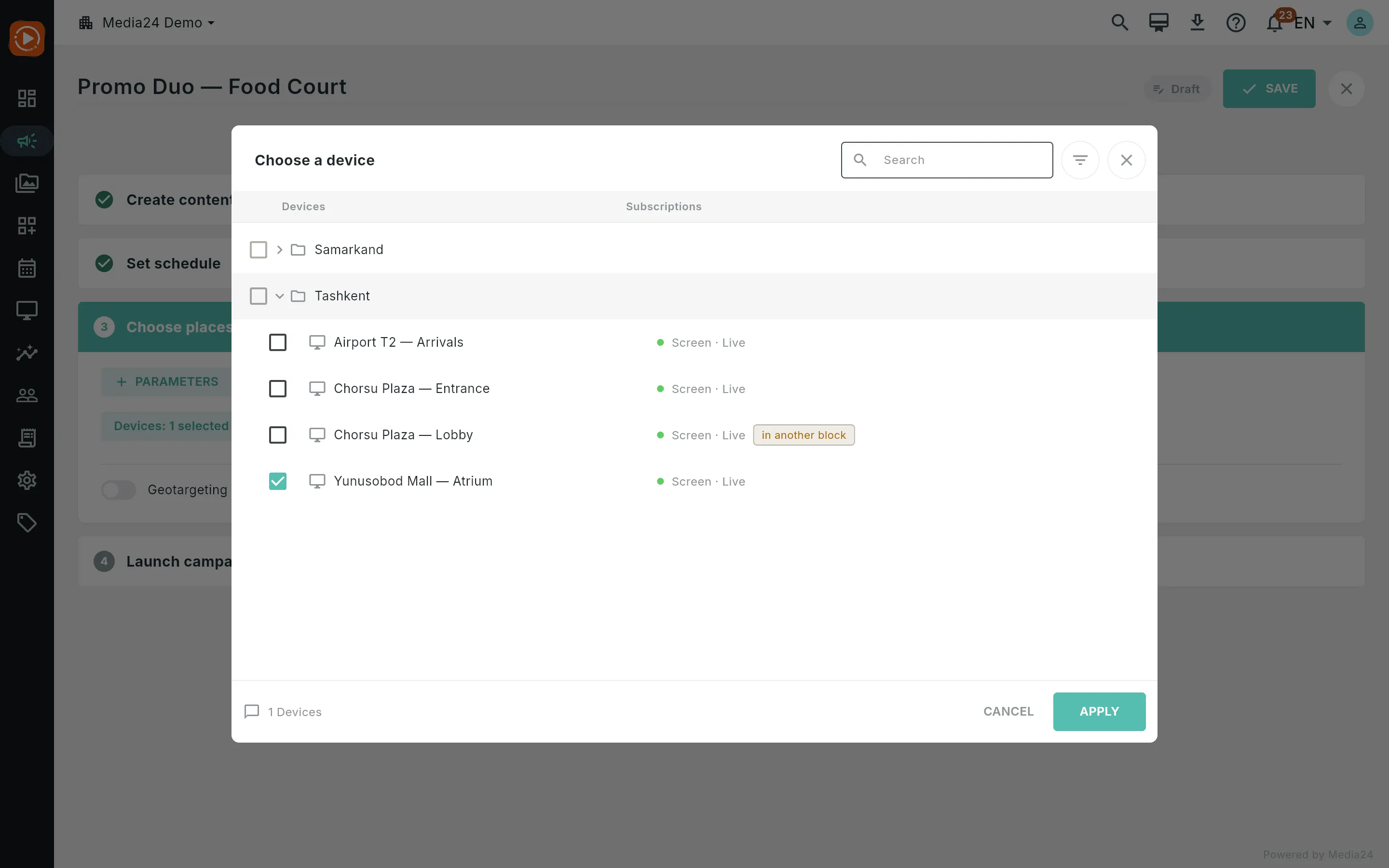The width and height of the screenshot is (1389, 868).
Task: Open the calendar icon in sidebar
Action: coord(27,268)
